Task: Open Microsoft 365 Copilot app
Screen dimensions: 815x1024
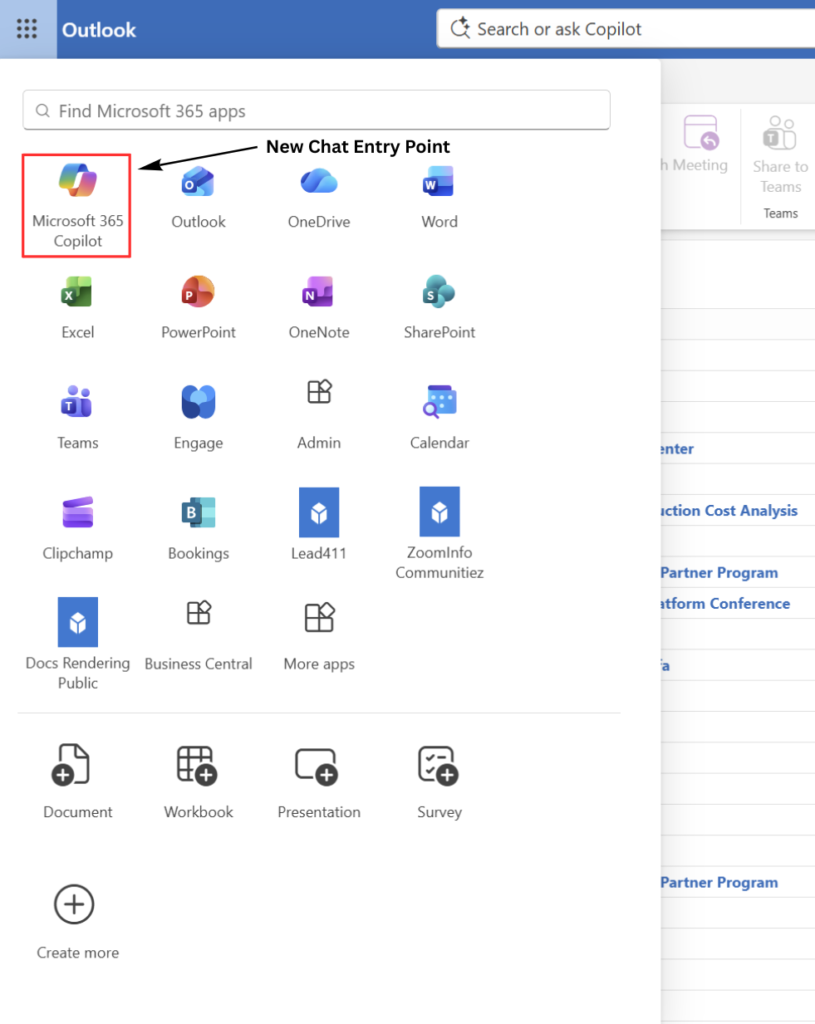Action: [x=77, y=205]
